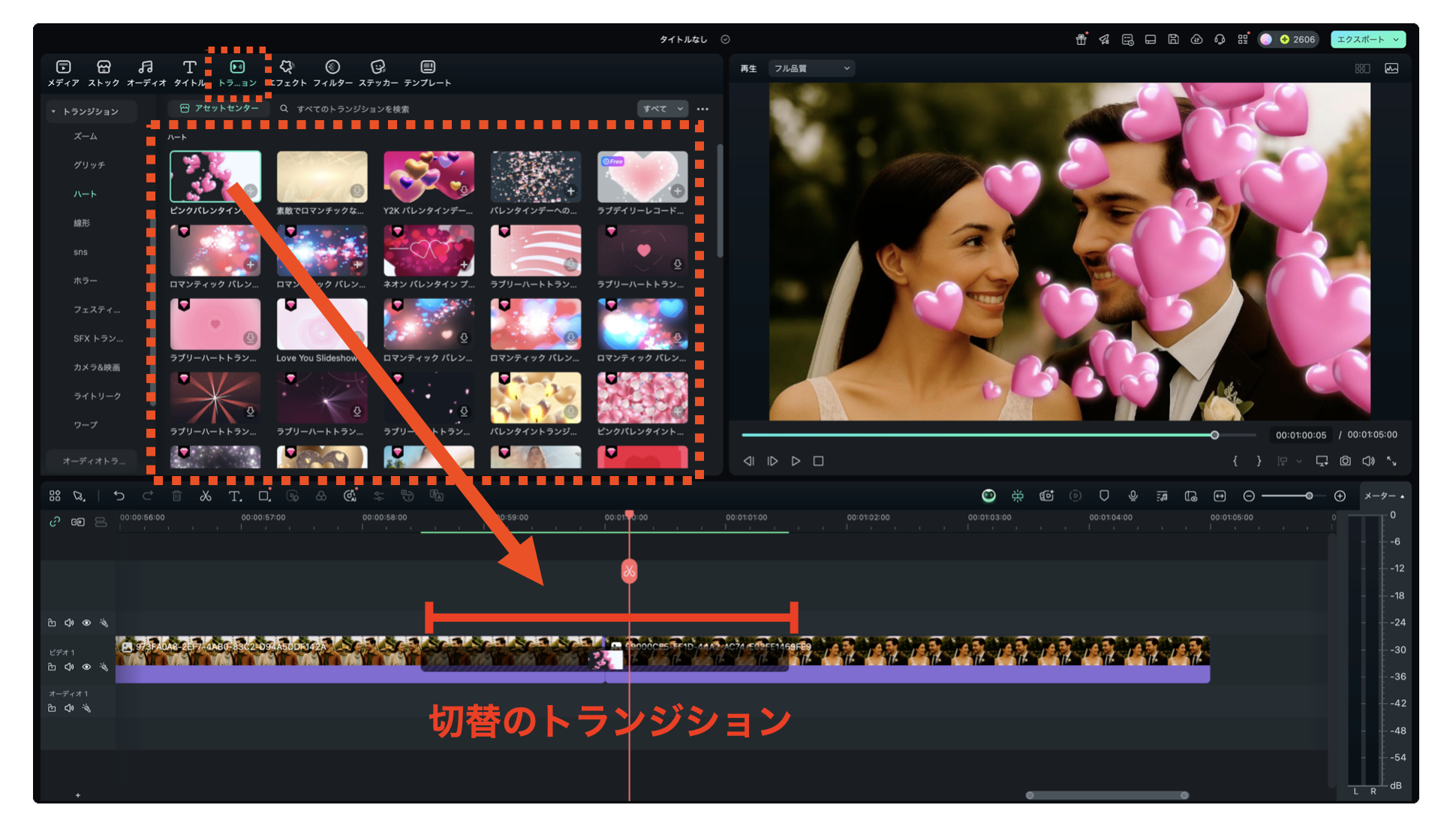Step back one frame in preview
1456x835 pixels.
tap(748, 461)
